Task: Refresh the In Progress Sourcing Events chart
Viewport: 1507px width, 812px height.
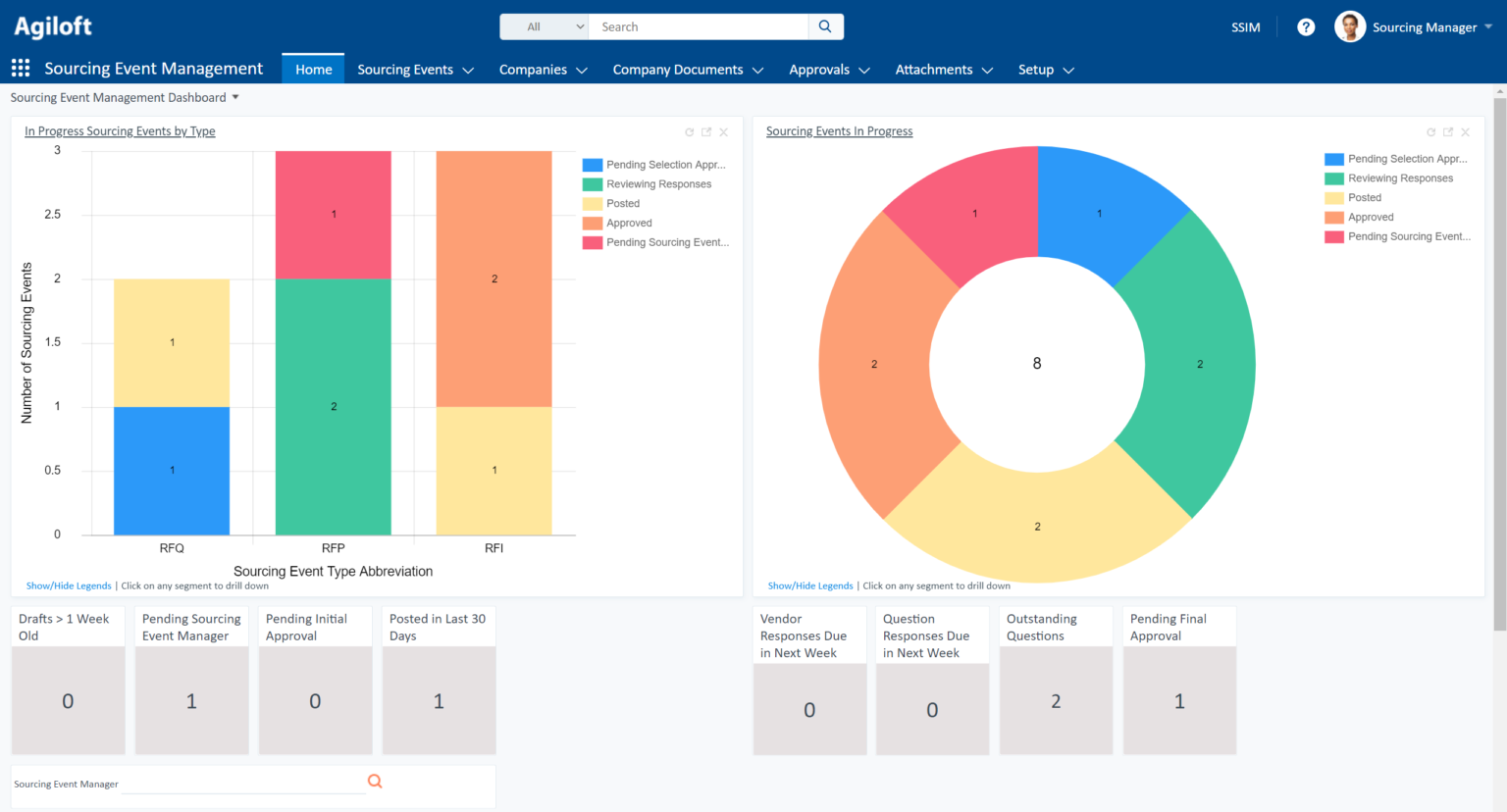Action: click(689, 131)
